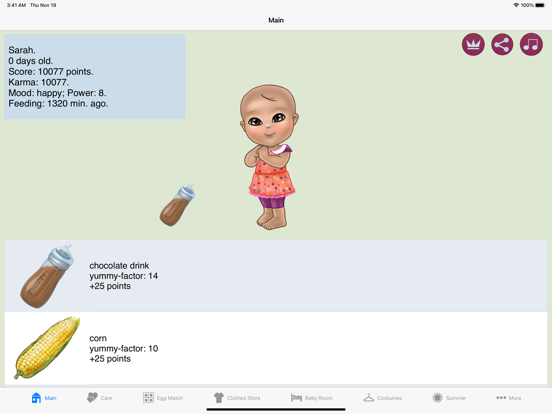Screen dimensions: 552x414
Task: Click the chocolate drink bottle image in list
Action: [47, 276]
